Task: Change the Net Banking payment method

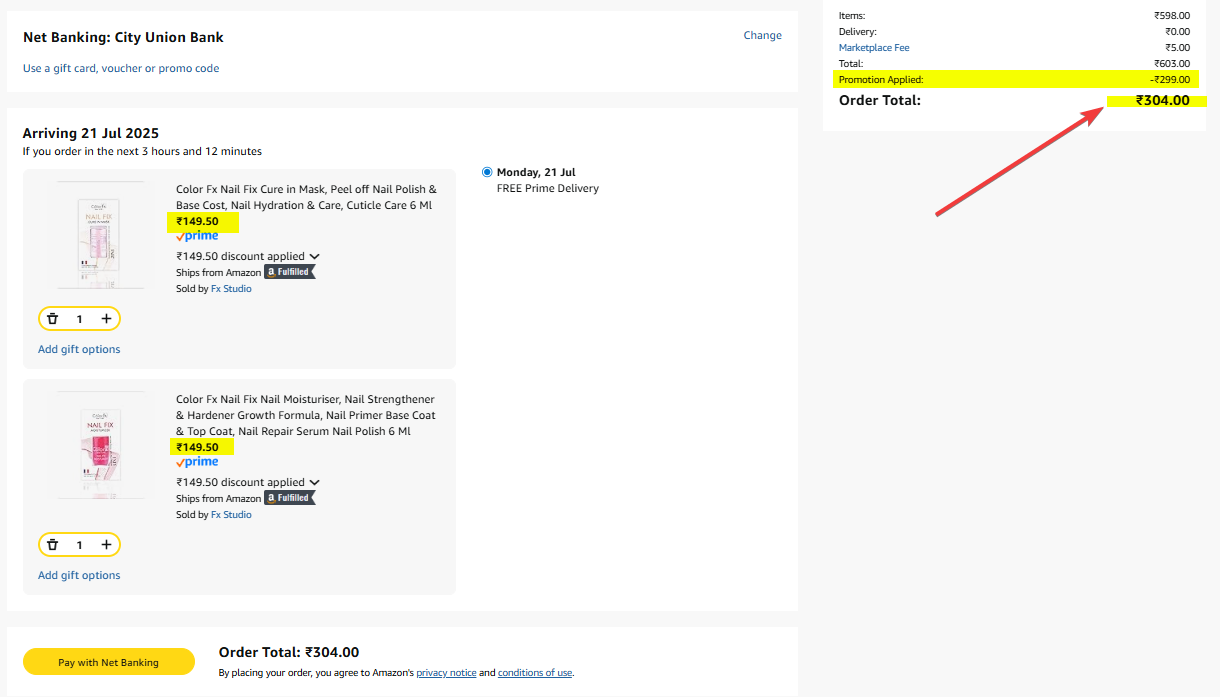Action: 762,36
